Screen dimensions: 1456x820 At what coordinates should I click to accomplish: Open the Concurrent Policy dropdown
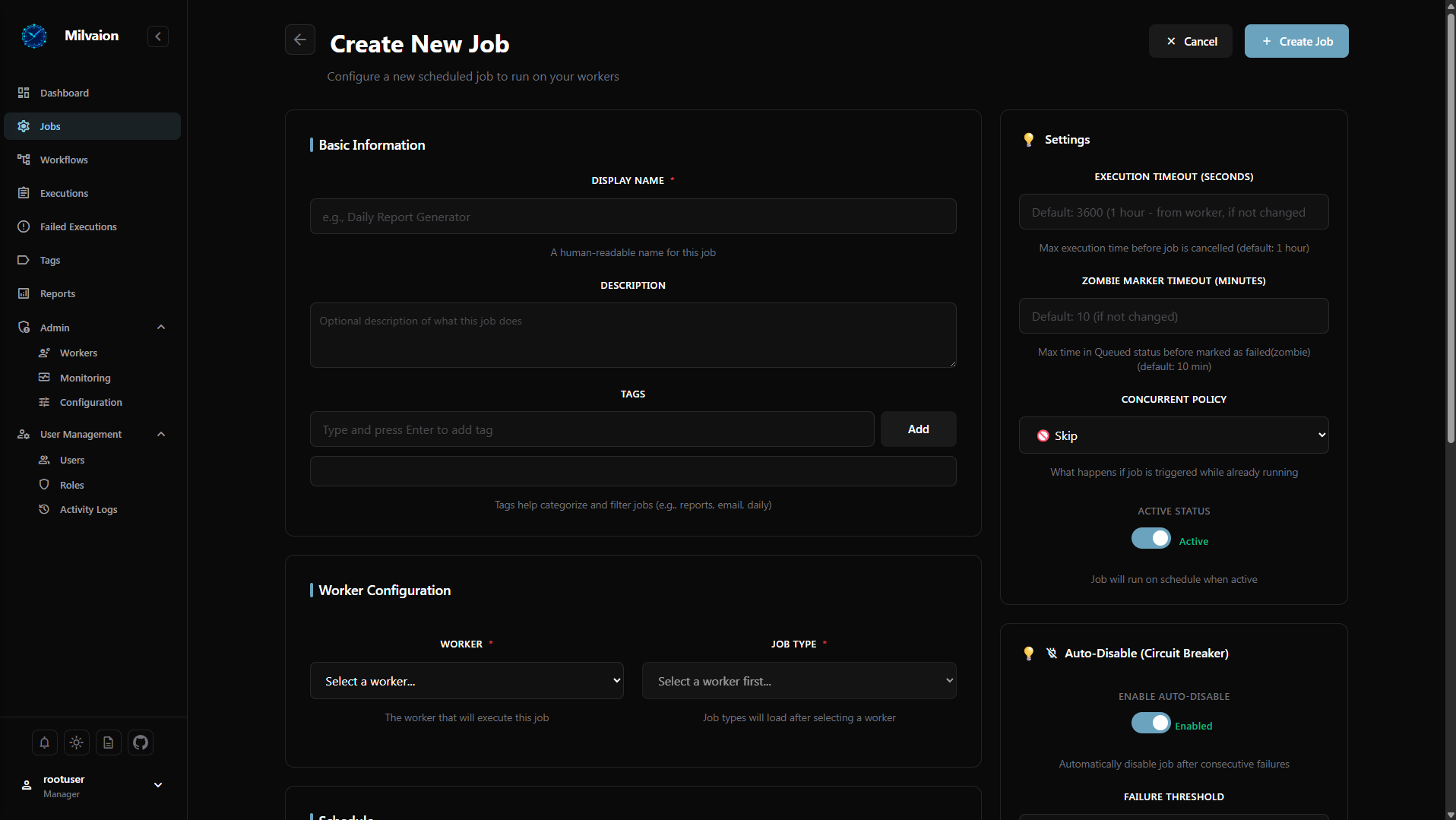click(1173, 435)
